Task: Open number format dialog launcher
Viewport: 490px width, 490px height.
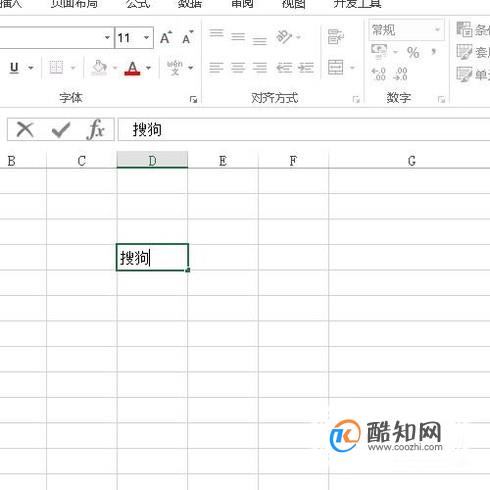Action: 441,99
